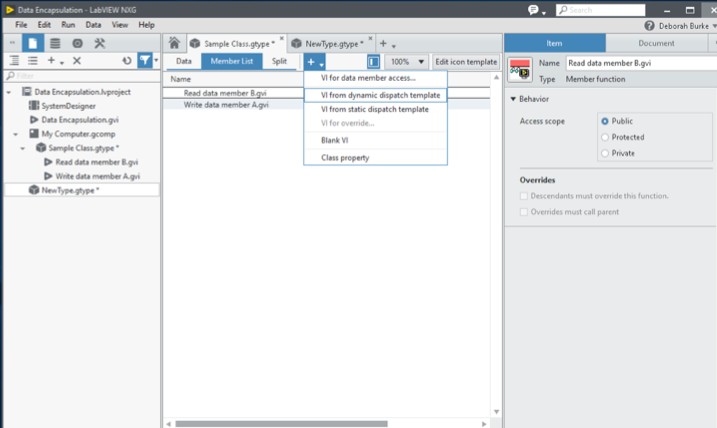Click the Search box in title bar

(600, 10)
